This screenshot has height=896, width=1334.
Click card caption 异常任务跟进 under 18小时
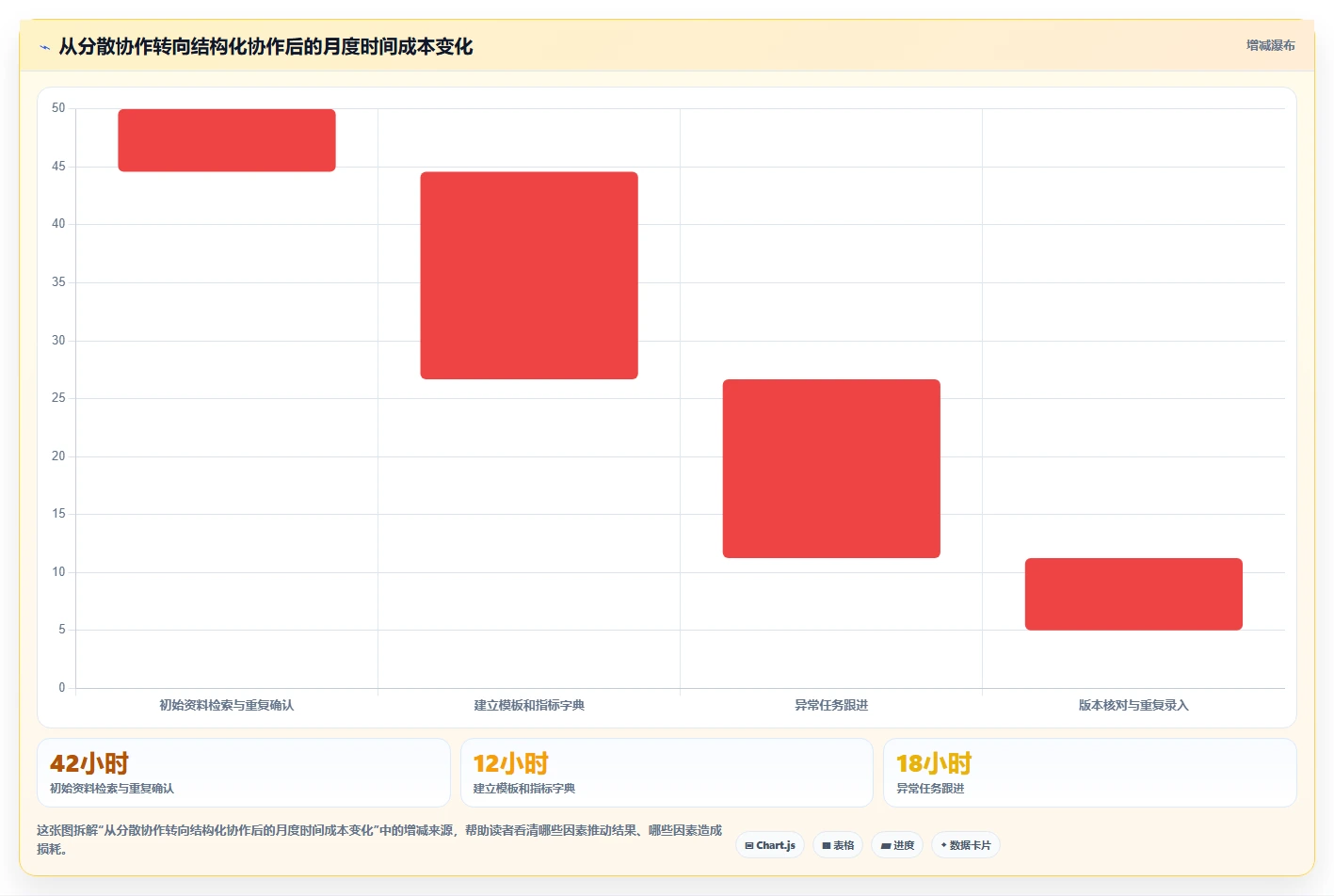tap(930, 789)
